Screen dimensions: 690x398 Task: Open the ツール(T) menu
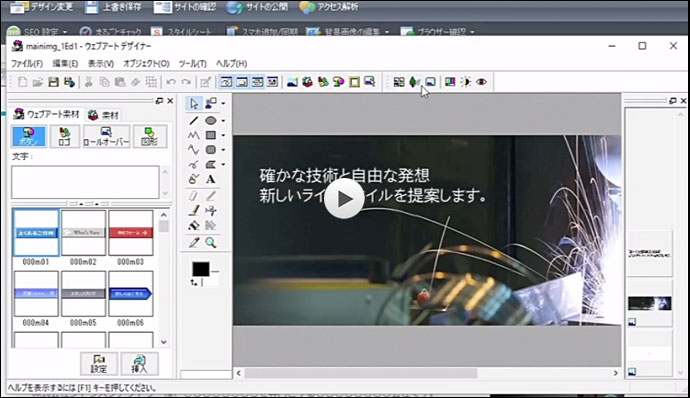193,63
